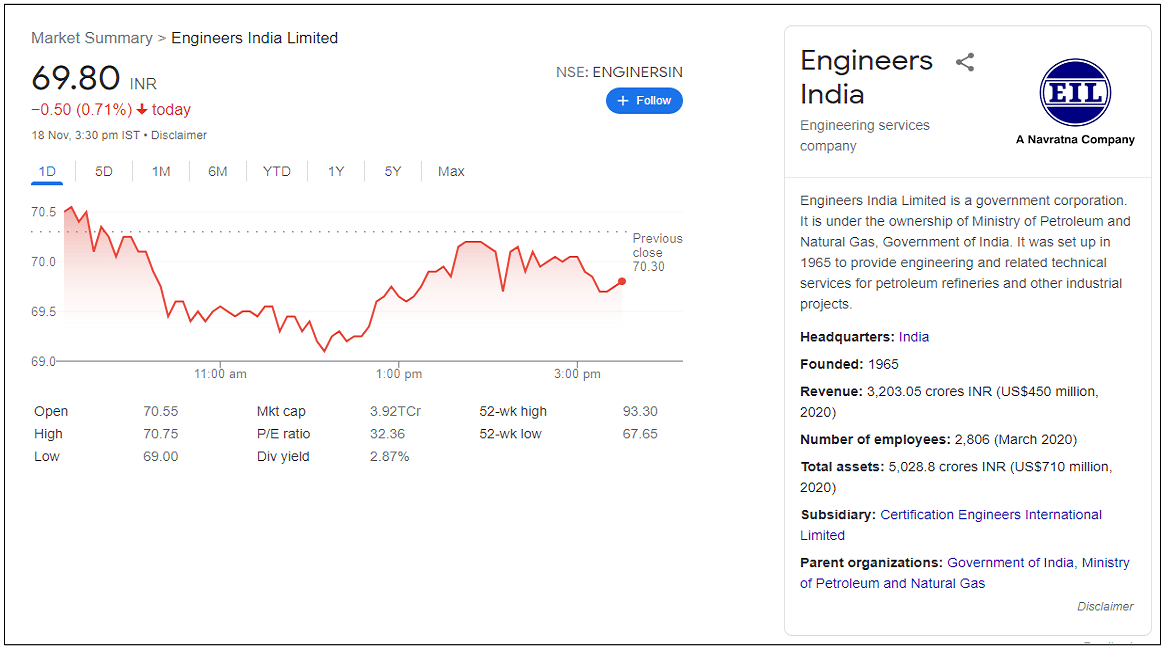Click the 1:00 pm axis label

pos(398,374)
